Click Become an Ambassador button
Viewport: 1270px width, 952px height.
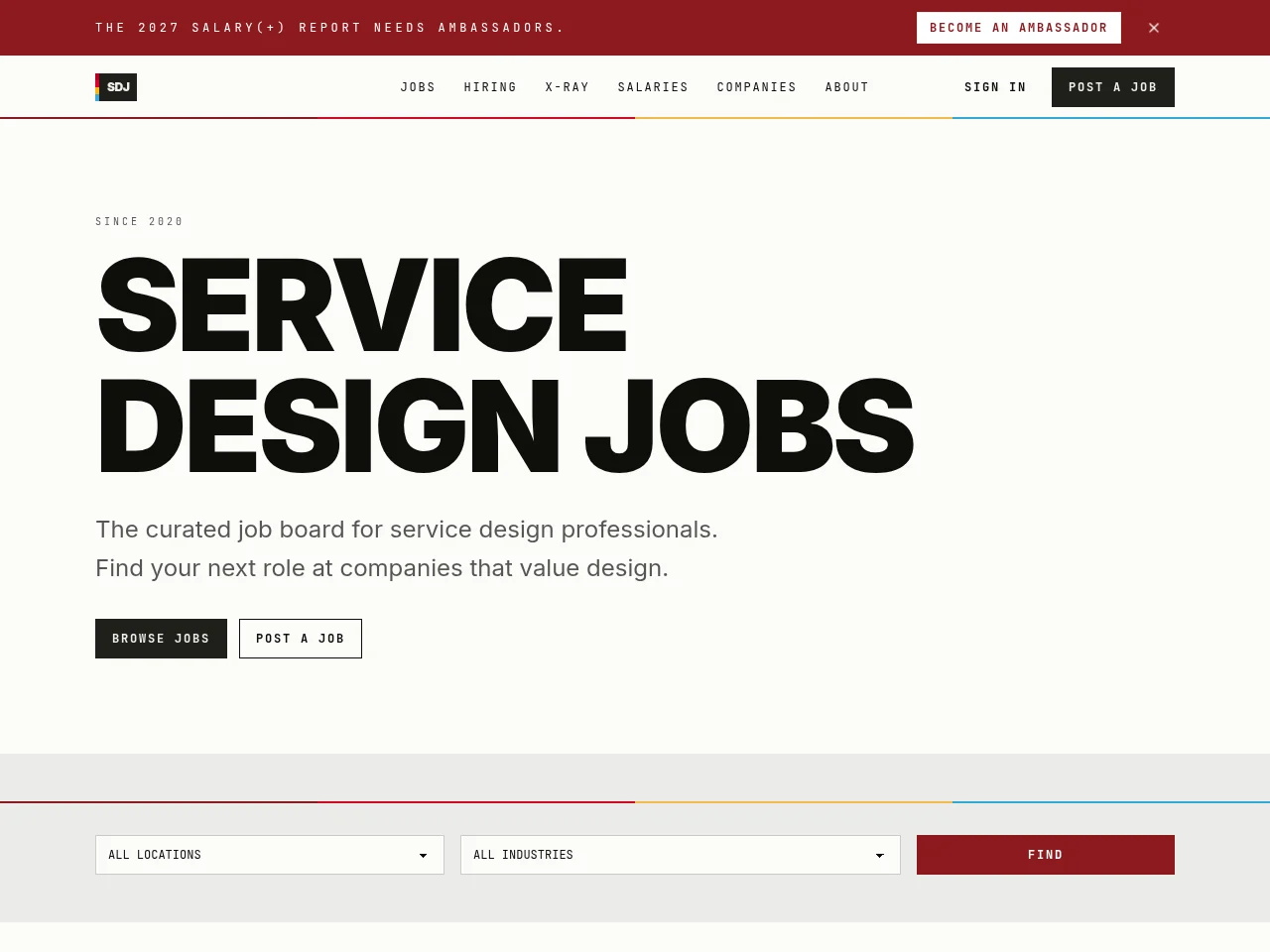coord(1019,28)
